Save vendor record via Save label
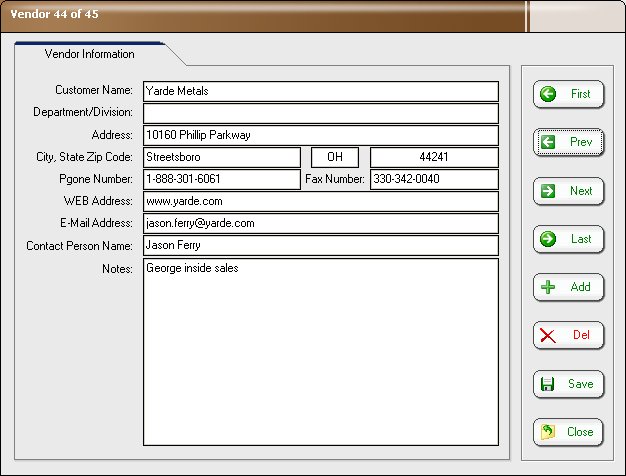626x476 pixels. point(580,384)
